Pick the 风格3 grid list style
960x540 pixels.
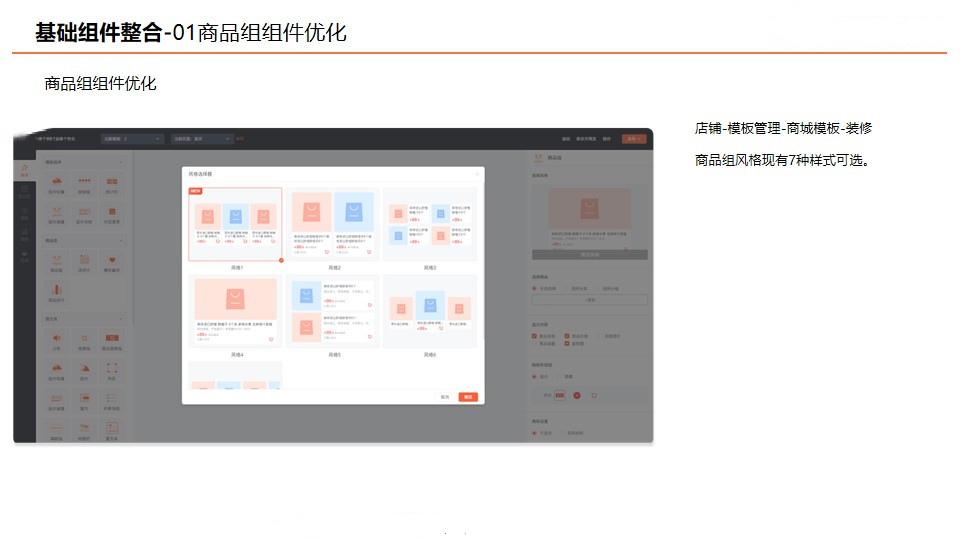tap(429, 224)
